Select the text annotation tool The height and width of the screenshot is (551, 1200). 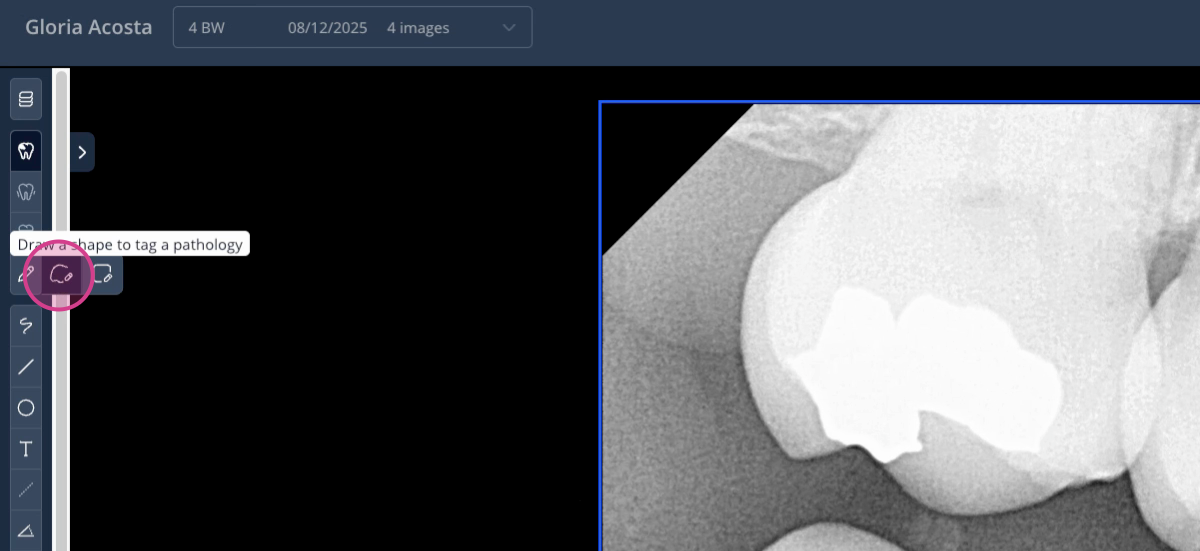pyautogui.click(x=26, y=449)
